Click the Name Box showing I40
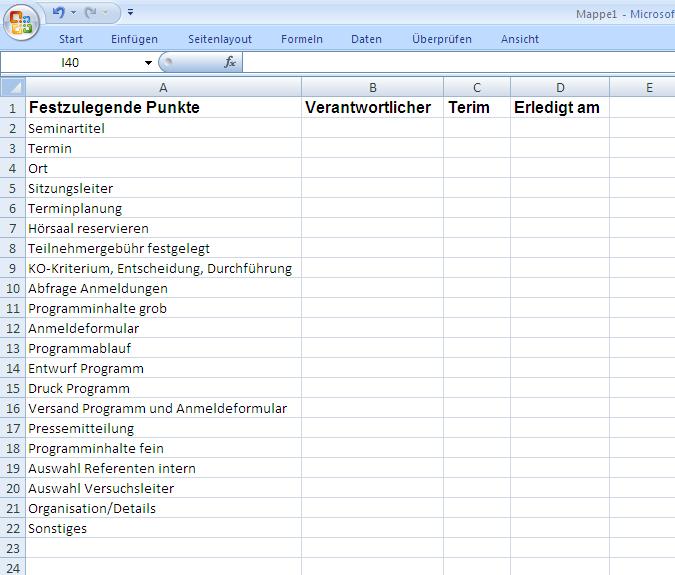Screen dimensions: 675x575 [71, 63]
